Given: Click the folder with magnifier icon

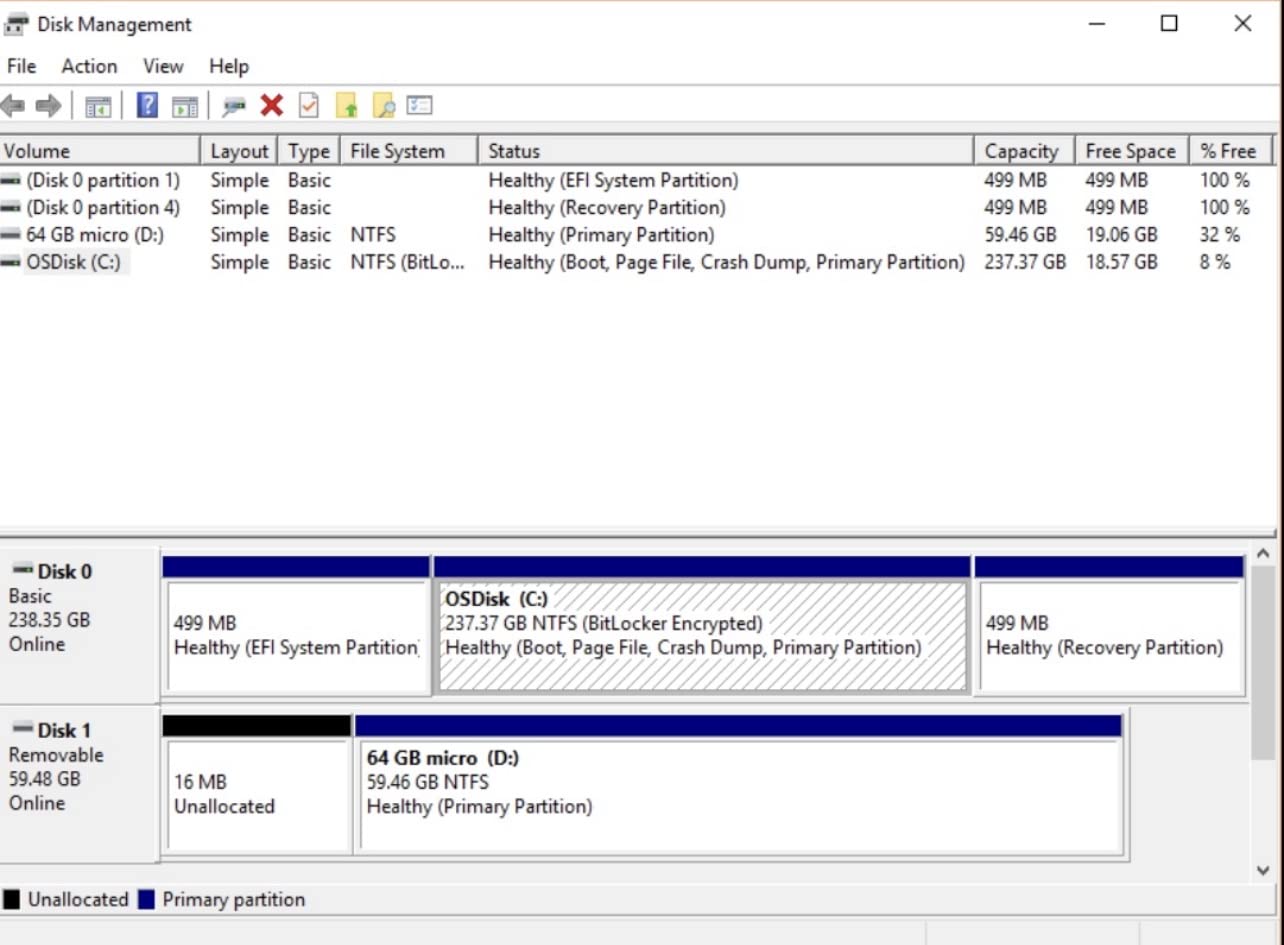Looking at the screenshot, I should (x=383, y=105).
